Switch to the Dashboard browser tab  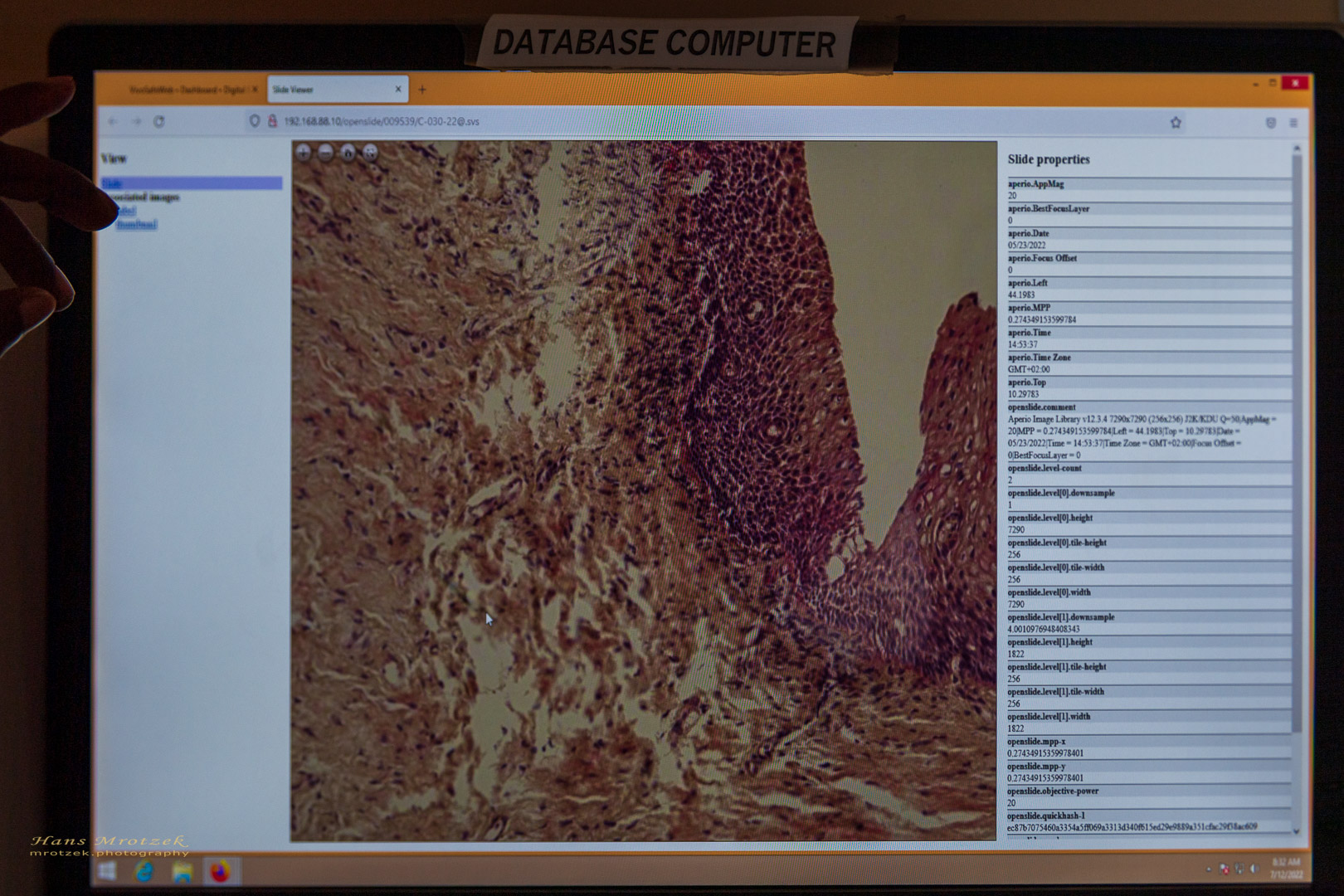pyautogui.click(x=186, y=90)
